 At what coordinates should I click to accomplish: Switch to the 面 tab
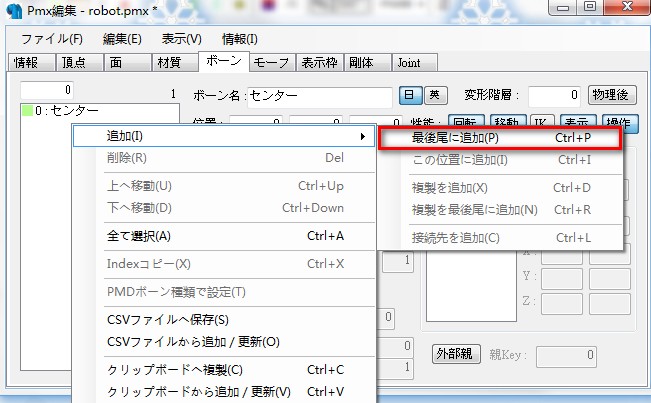pyautogui.click(x=127, y=63)
